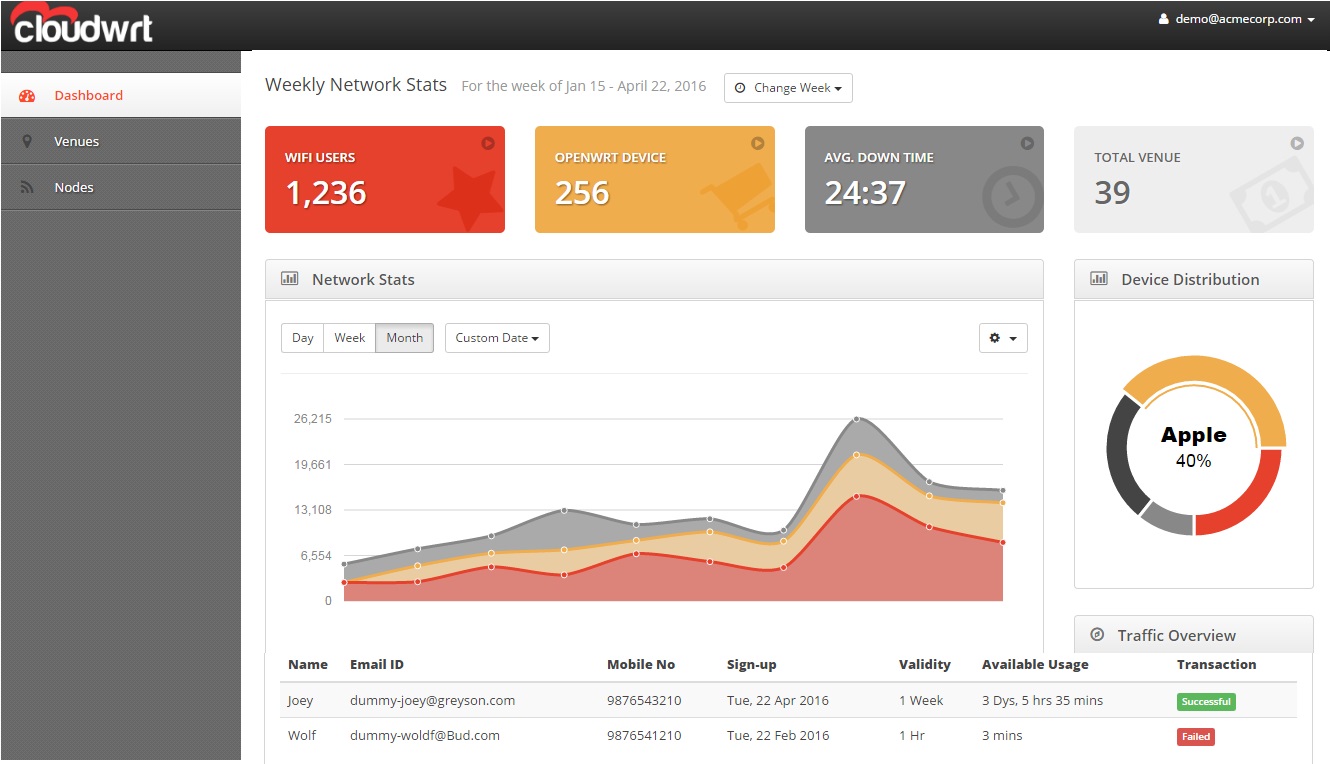This screenshot has height=764, width=1330.
Task: Open the Change Week dropdown
Action: tap(788, 88)
